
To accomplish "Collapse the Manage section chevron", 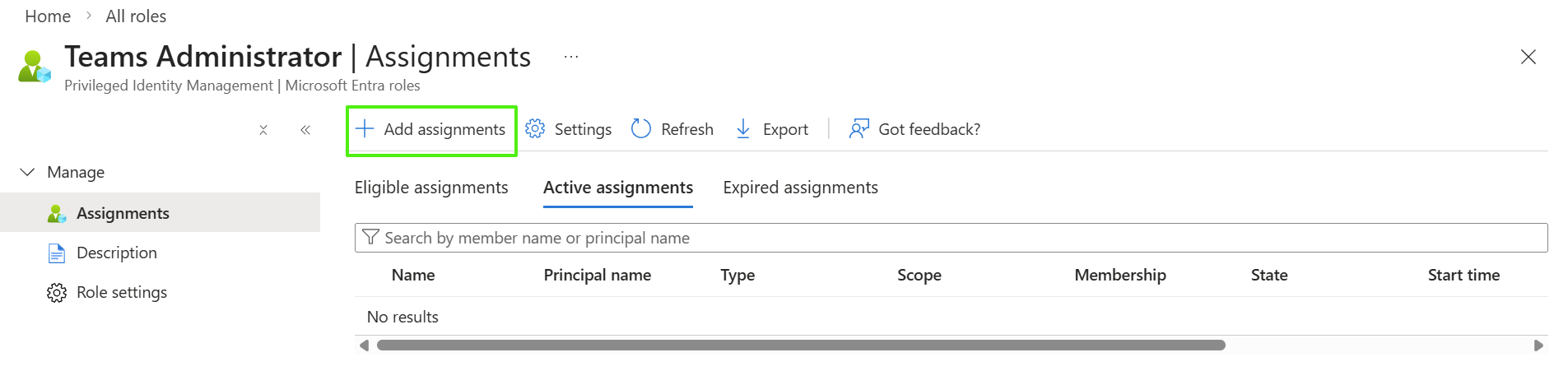I will point(27,172).
